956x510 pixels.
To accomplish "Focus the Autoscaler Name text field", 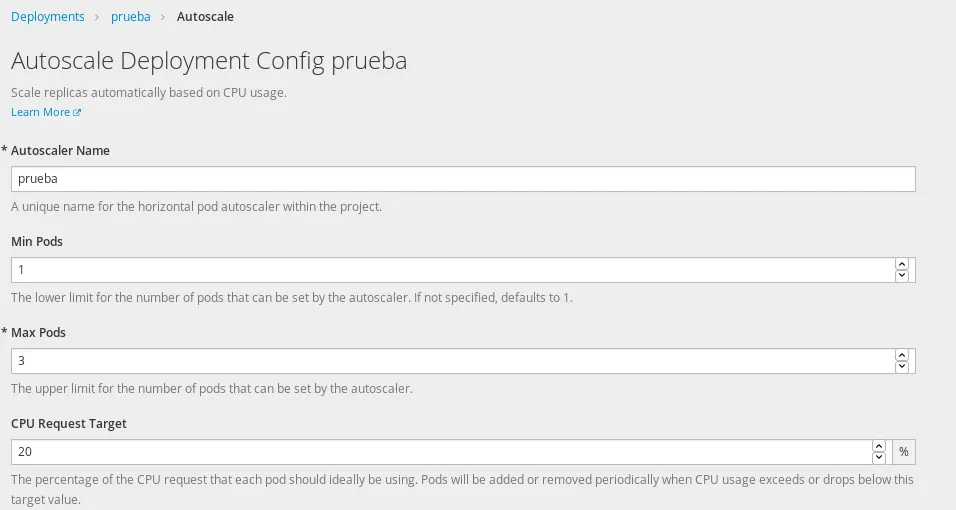I will tap(462, 178).
